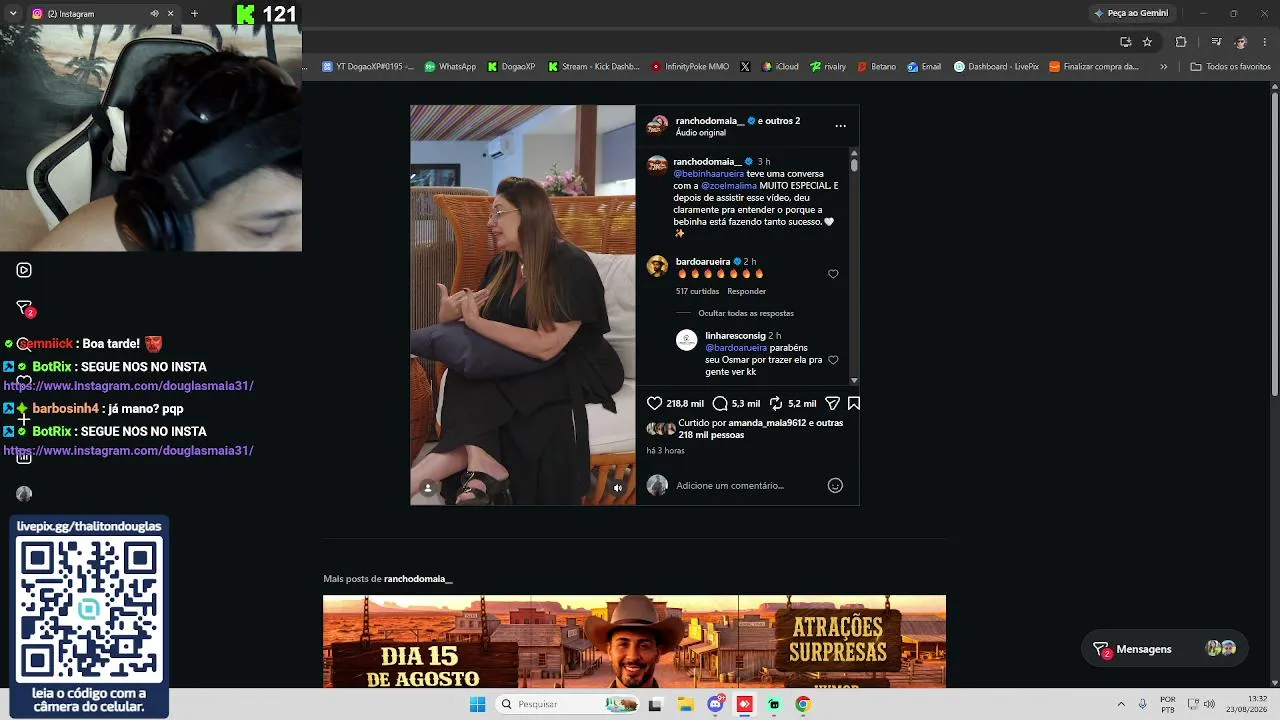Open the Betano bookmark
This screenshot has width=1280, height=720.
point(877,67)
